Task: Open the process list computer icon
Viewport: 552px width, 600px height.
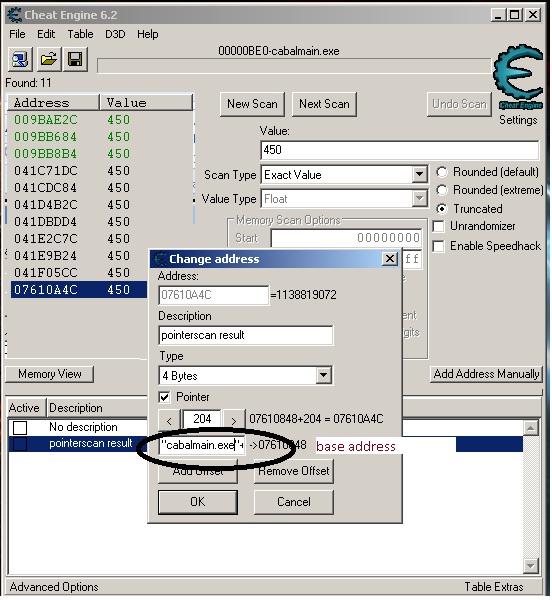Action: (20, 59)
